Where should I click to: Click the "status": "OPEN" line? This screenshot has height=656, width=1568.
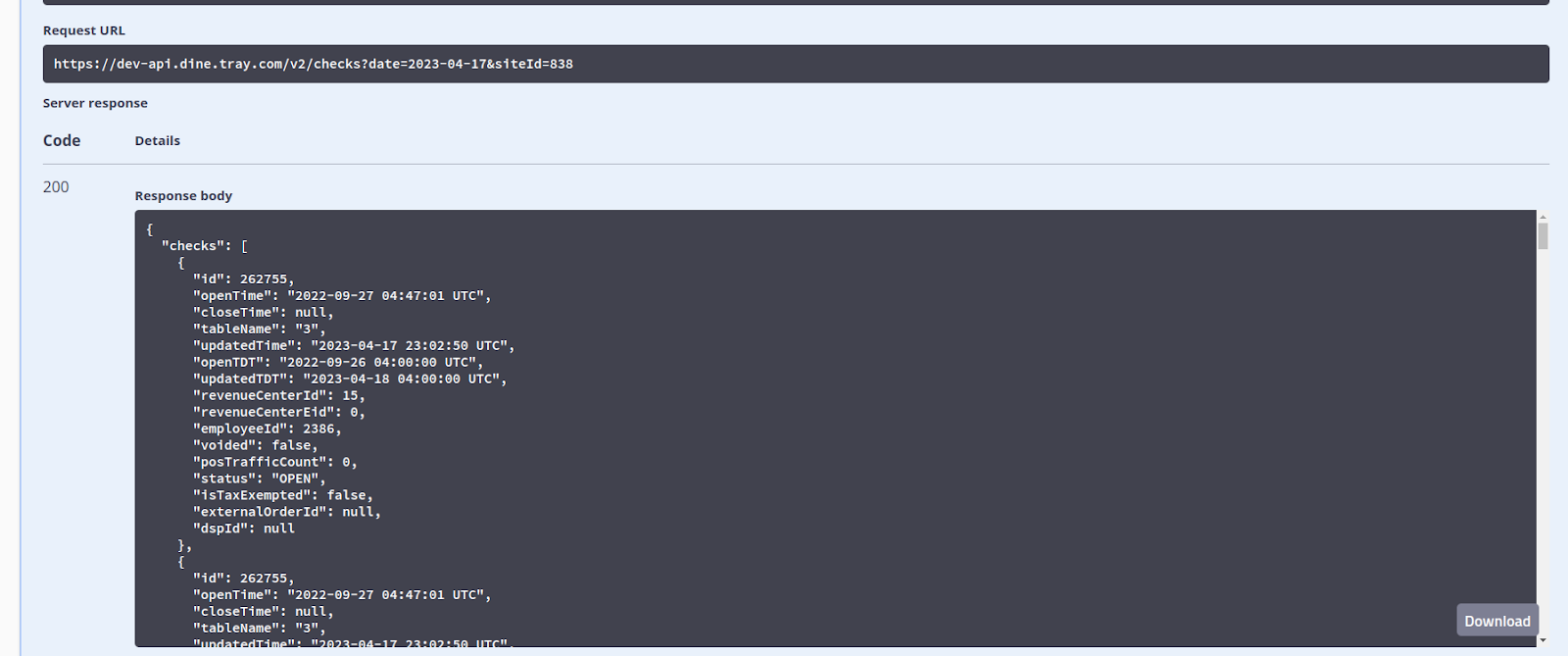(260, 479)
